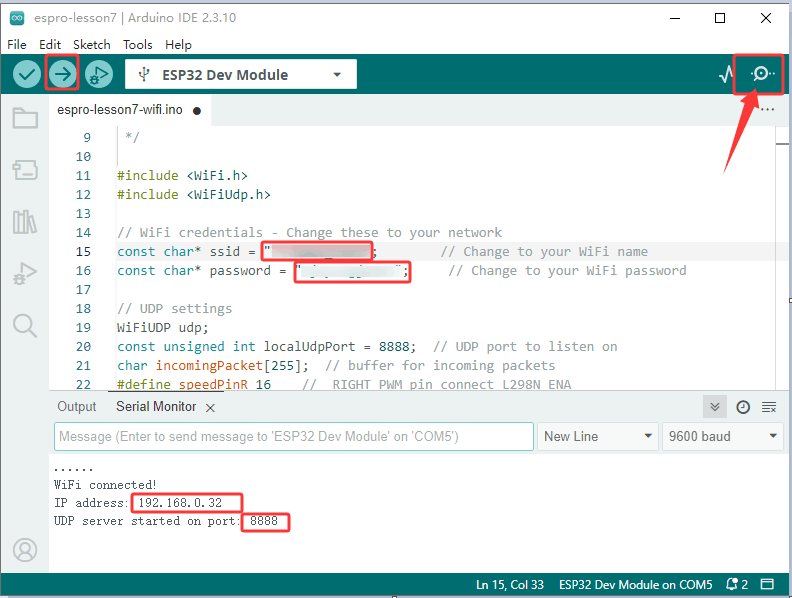Click the password declaration on line 16
Screen dimensions: 792x598
(x=263, y=271)
